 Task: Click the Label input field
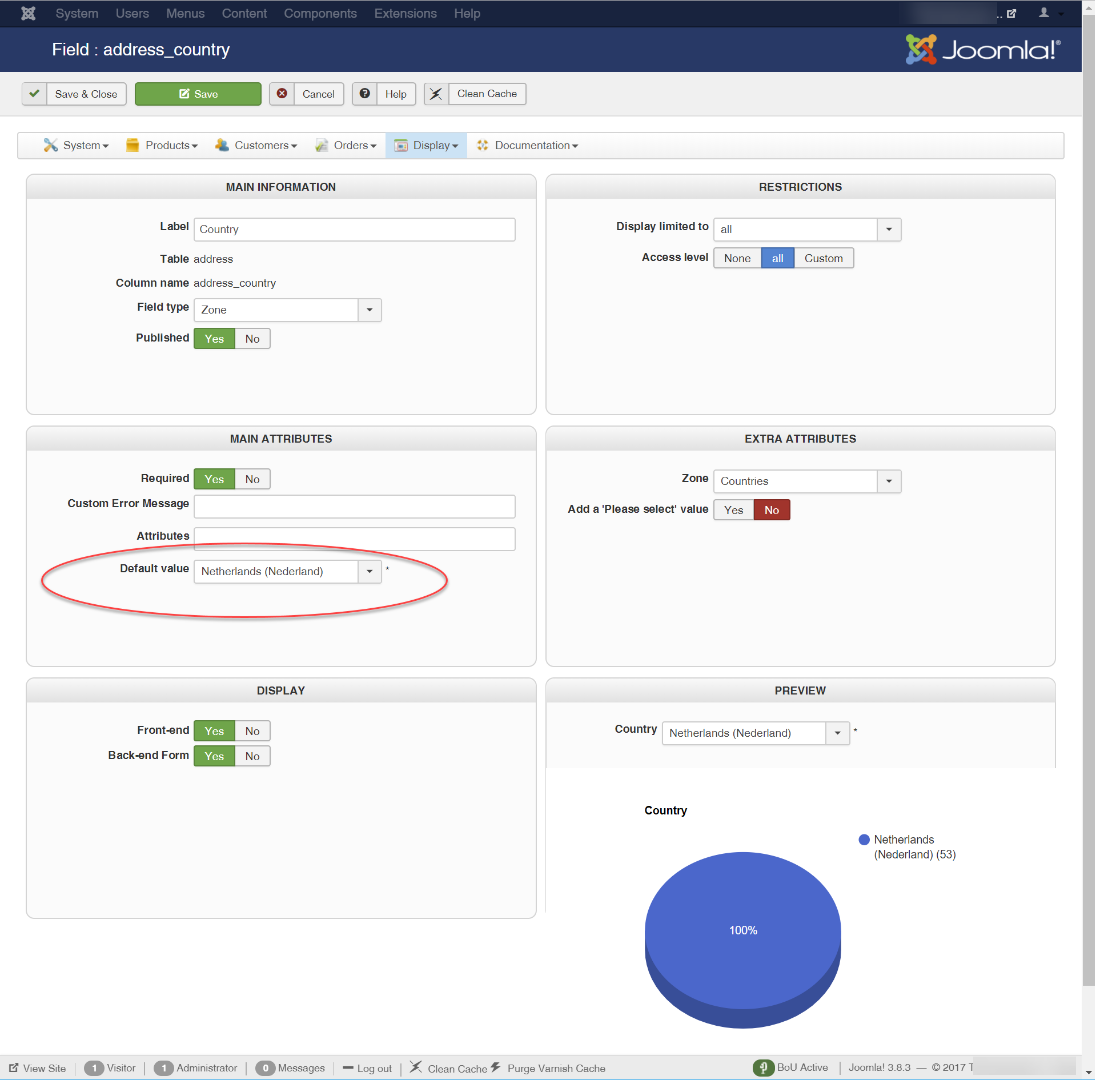pyautogui.click(x=355, y=229)
